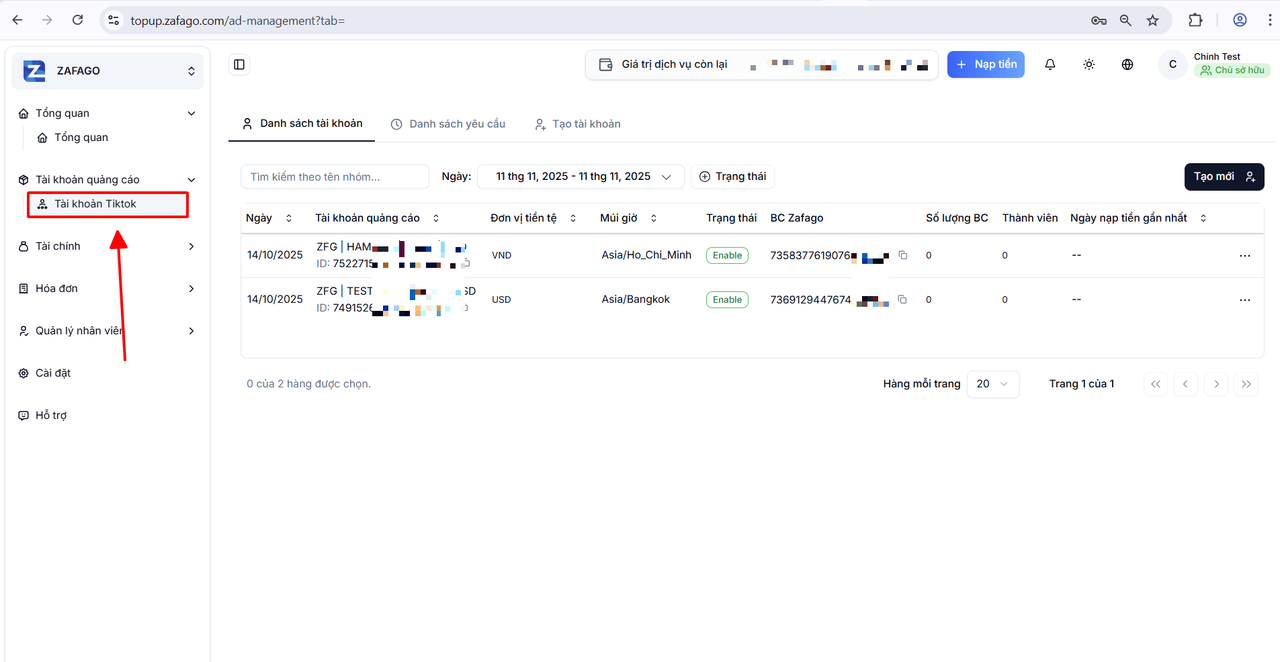Open row actions for Asia/Ho_Chi_Minh account
Screen dimensions: 1280x662
tap(1244, 256)
